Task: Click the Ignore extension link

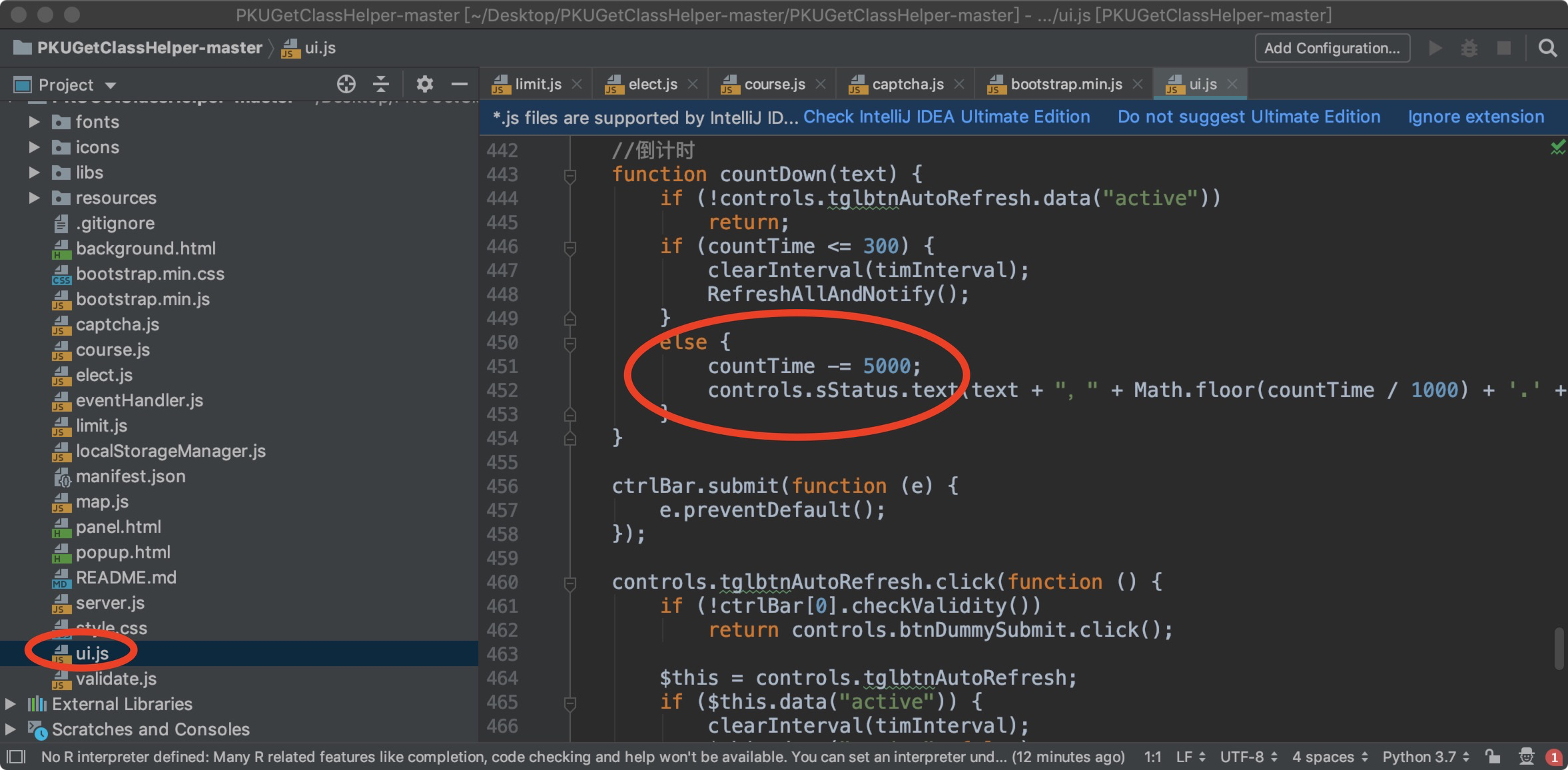Action: pos(1475,117)
